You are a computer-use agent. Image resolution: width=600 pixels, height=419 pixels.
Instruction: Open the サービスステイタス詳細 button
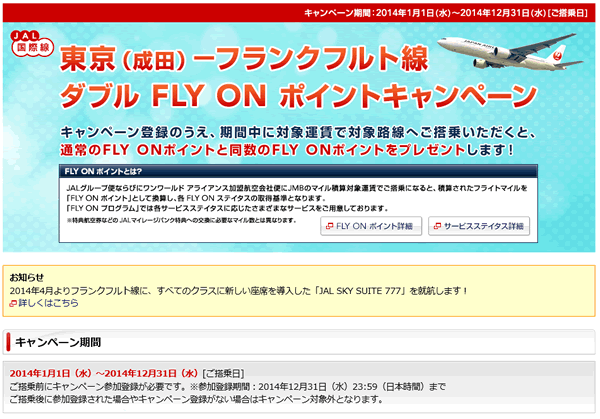(479, 227)
